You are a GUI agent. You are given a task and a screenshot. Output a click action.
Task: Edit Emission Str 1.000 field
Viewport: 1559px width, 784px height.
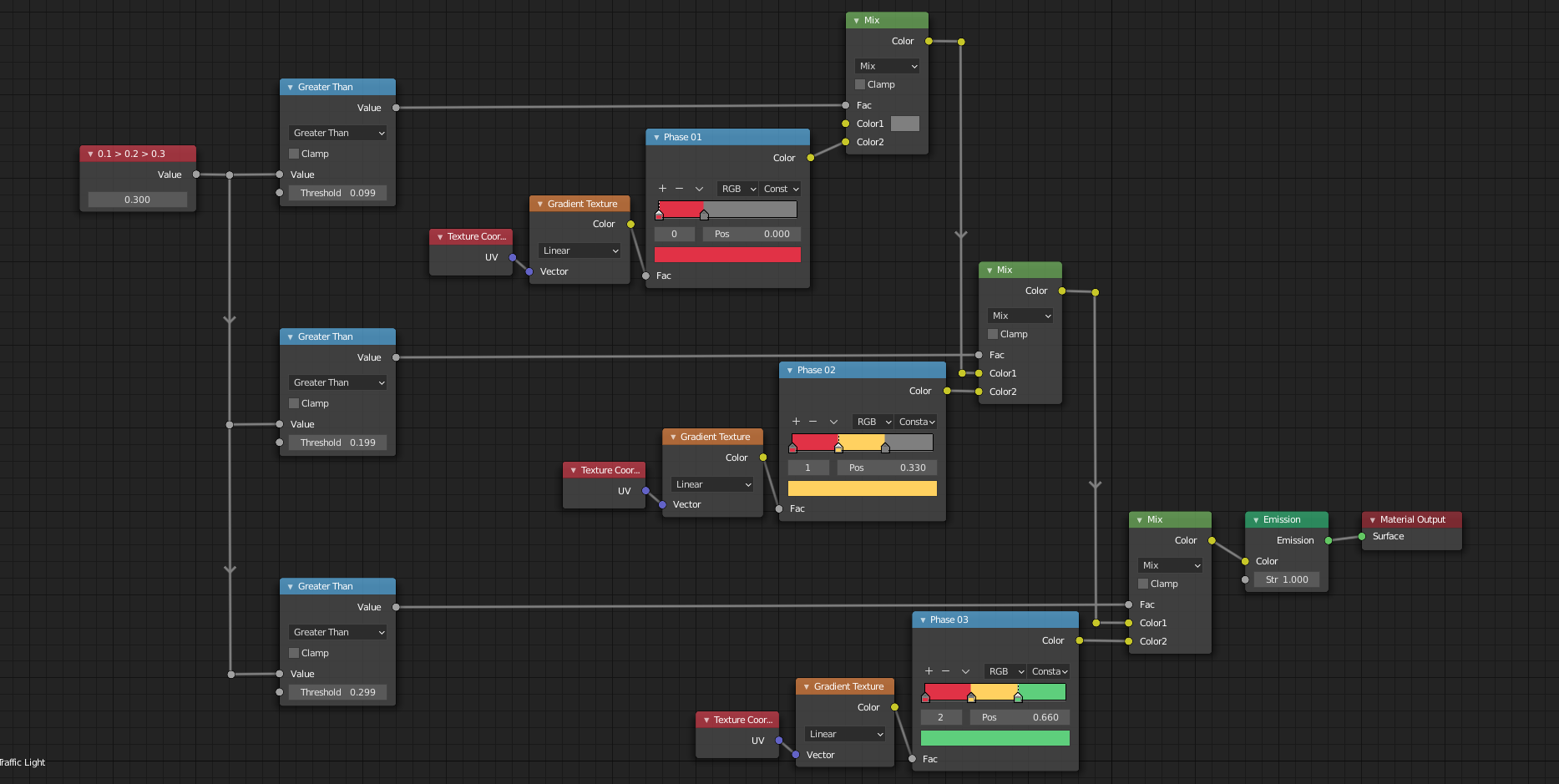[1287, 579]
